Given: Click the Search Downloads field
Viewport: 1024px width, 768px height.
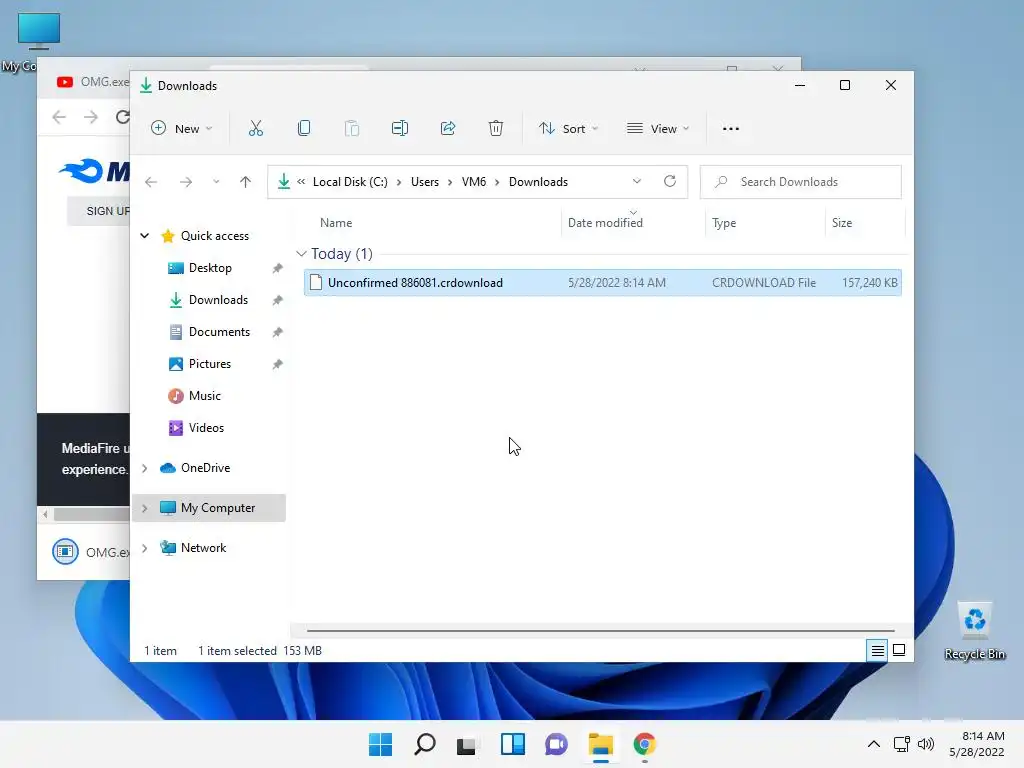Looking at the screenshot, I should [801, 182].
